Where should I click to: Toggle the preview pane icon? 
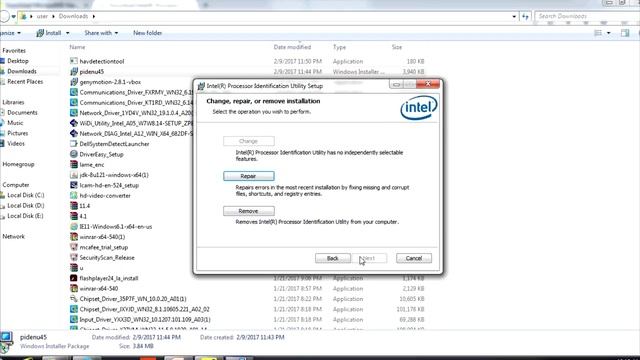coord(625,33)
